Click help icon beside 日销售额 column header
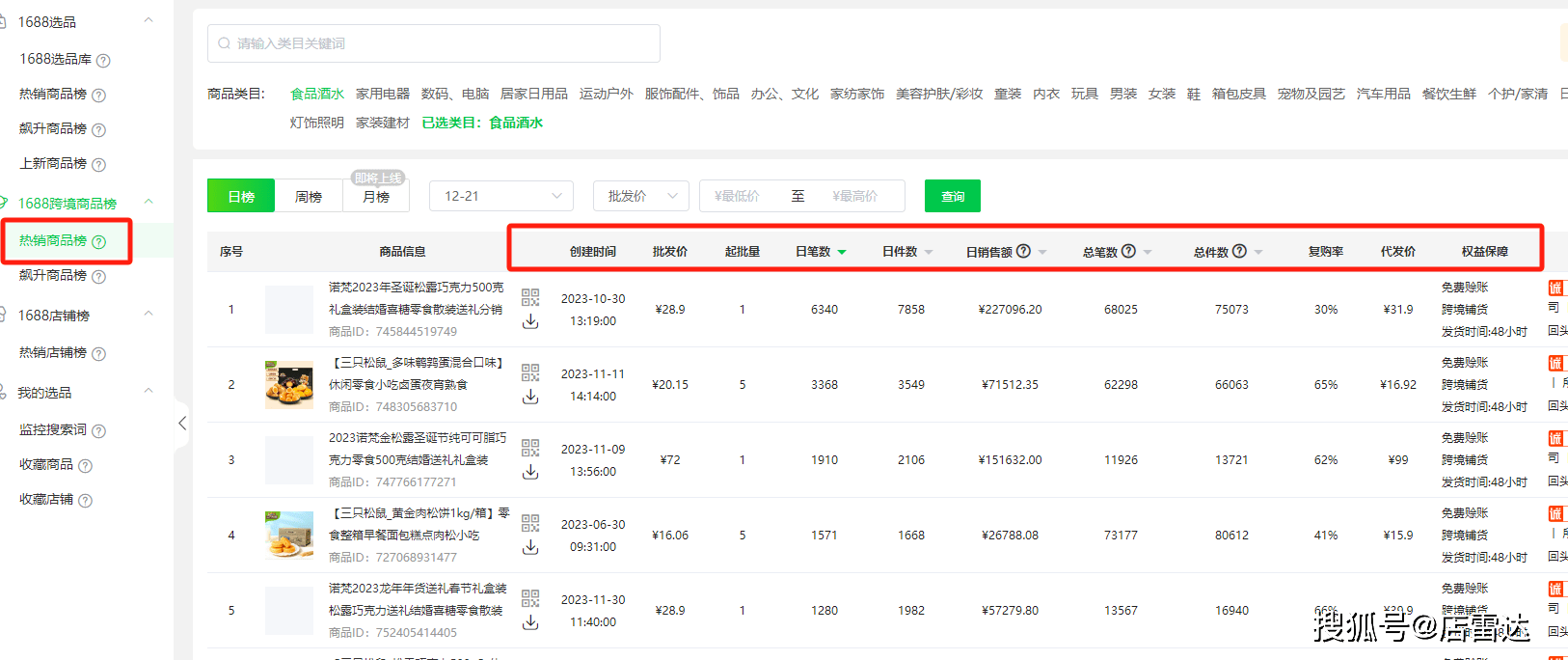This screenshot has height=660, width=1568. 1024,251
